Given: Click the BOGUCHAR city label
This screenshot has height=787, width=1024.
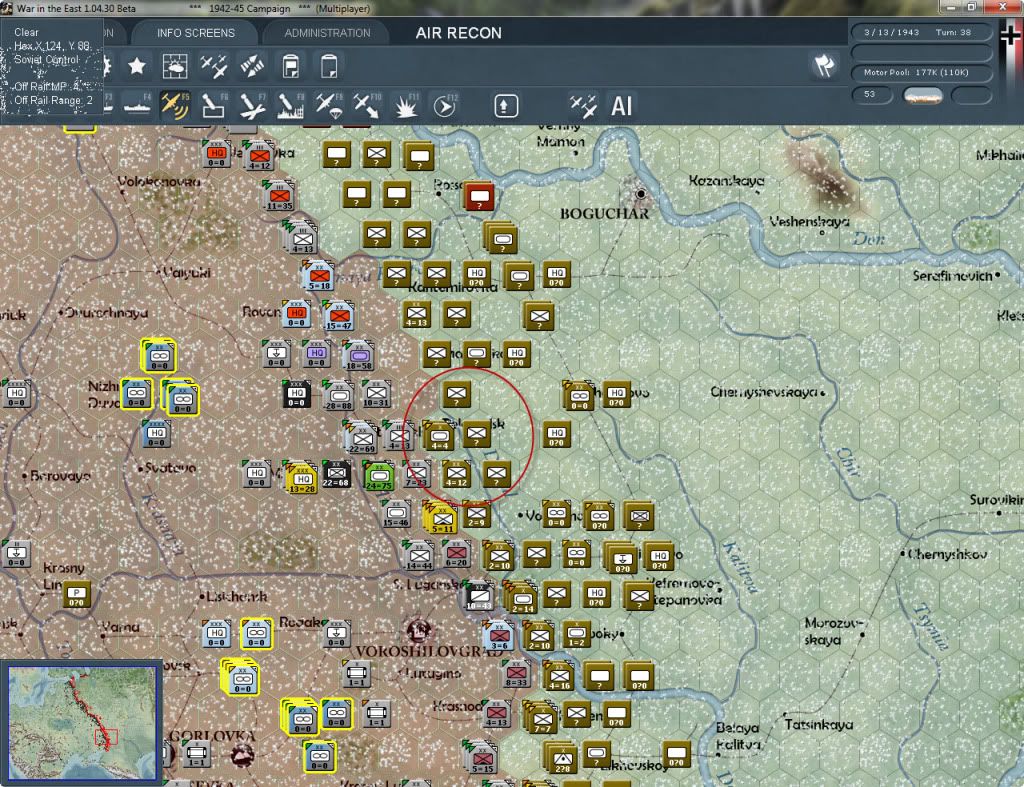Looking at the screenshot, I should click(x=605, y=214).
